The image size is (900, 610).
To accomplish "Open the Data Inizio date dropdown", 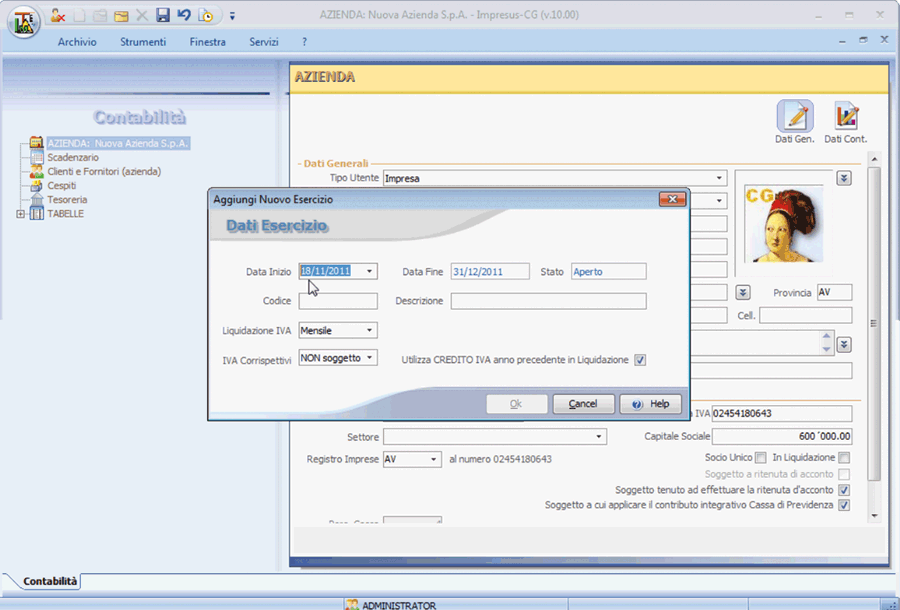I will (x=370, y=271).
